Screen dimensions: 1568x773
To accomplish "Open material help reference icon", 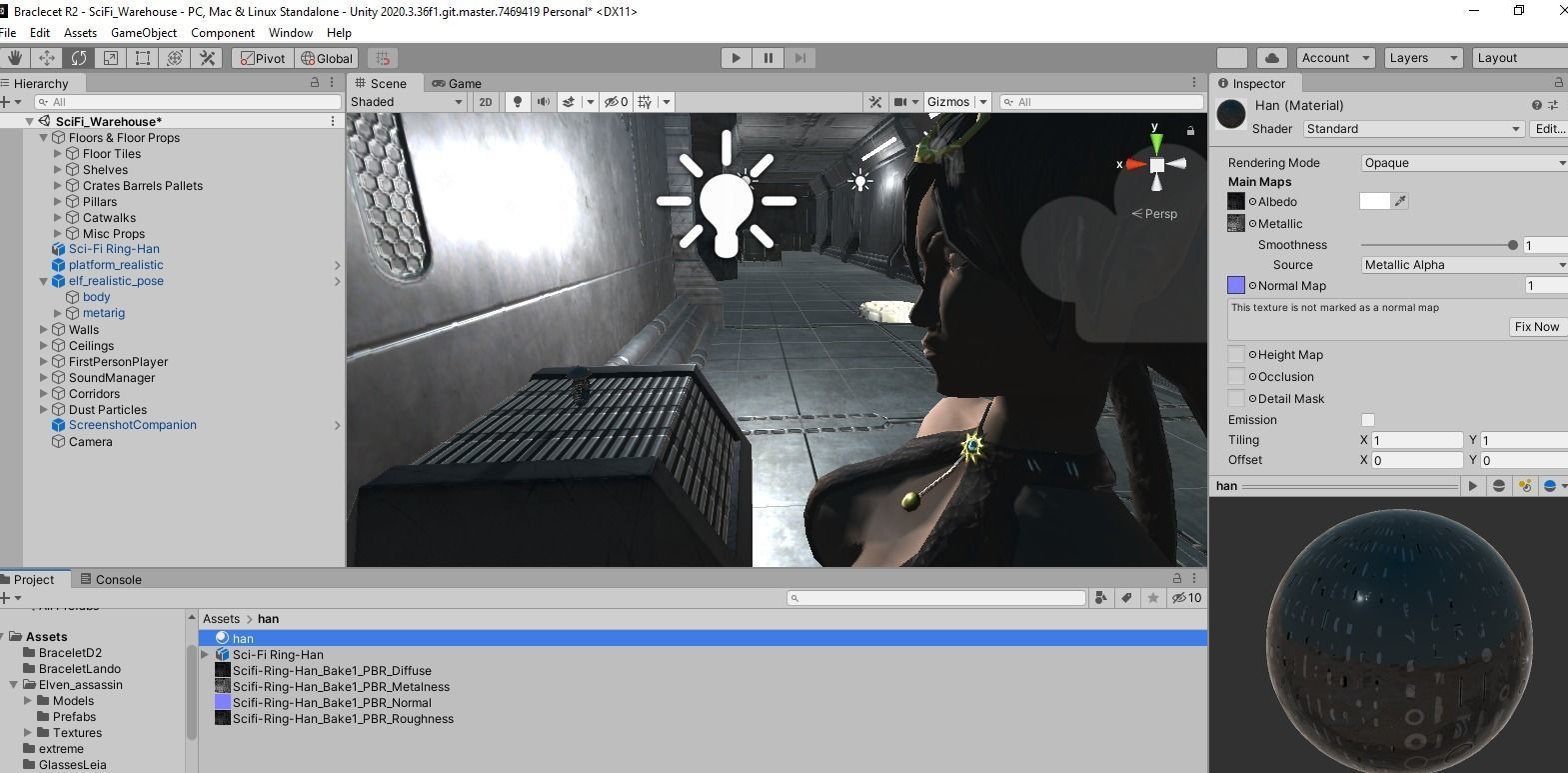I will pos(1537,105).
